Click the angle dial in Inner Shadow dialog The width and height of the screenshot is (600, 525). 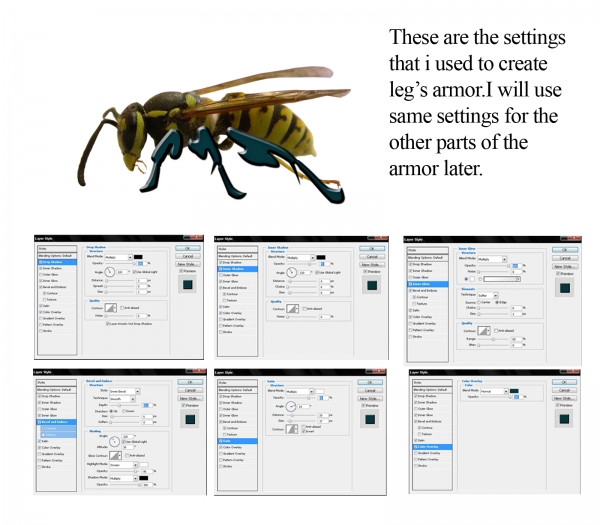[x=292, y=272]
